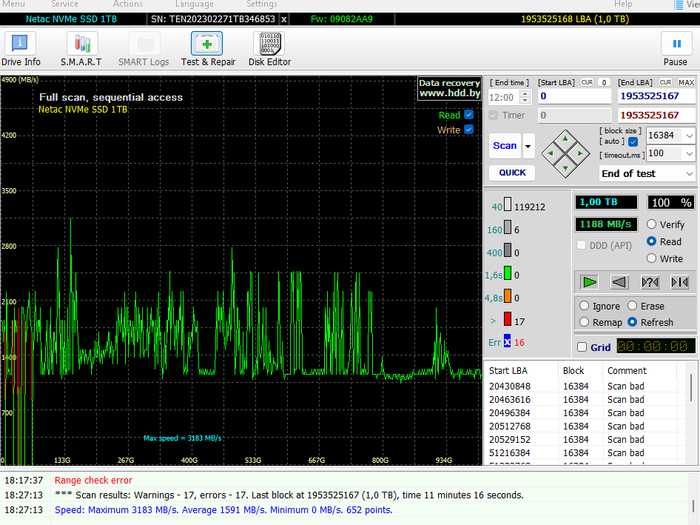Click the butterfly scan ▷?◁ button
The height and width of the screenshot is (525, 700).
[x=650, y=282]
